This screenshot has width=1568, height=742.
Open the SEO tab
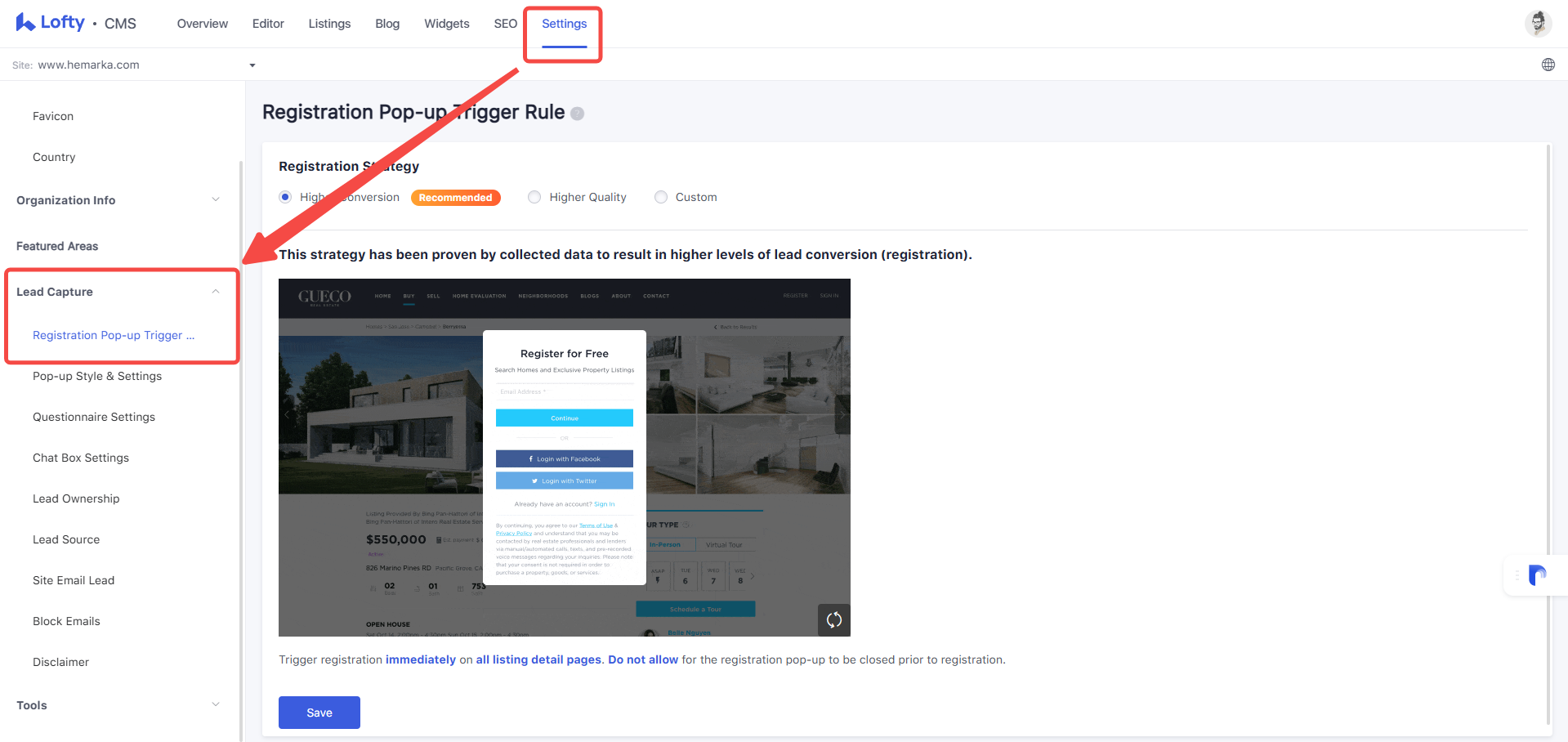(x=506, y=24)
